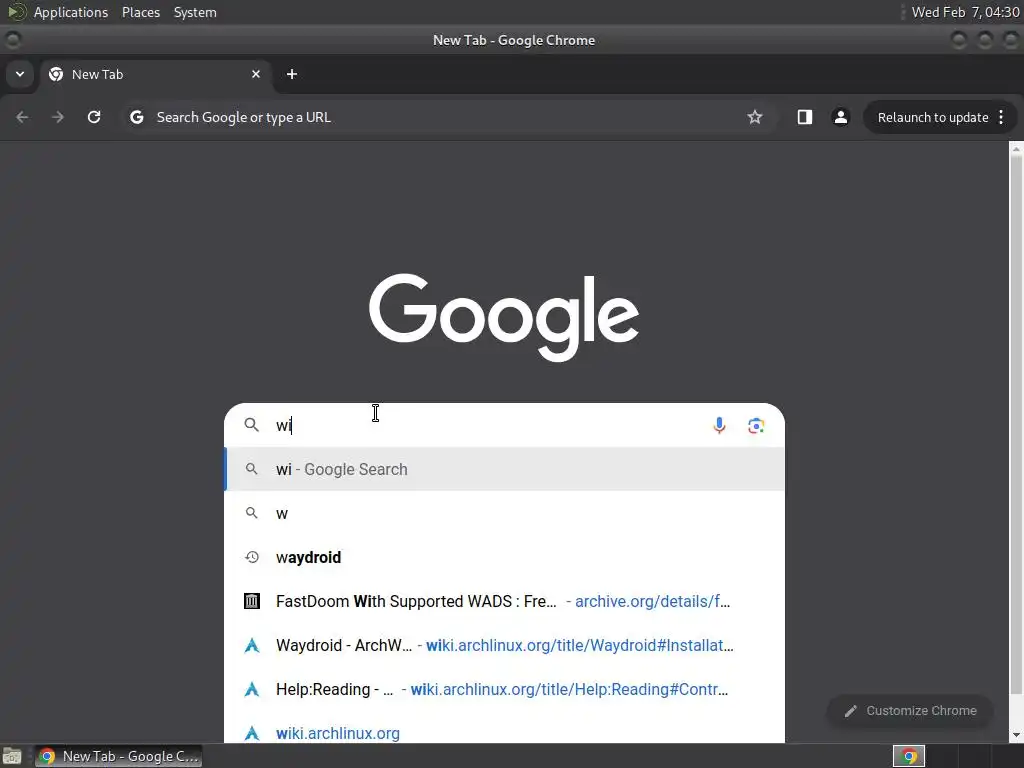Screen dimensions: 1024x768
Task: Select the 'wi - Google Search' suggestion
Action: 504,469
